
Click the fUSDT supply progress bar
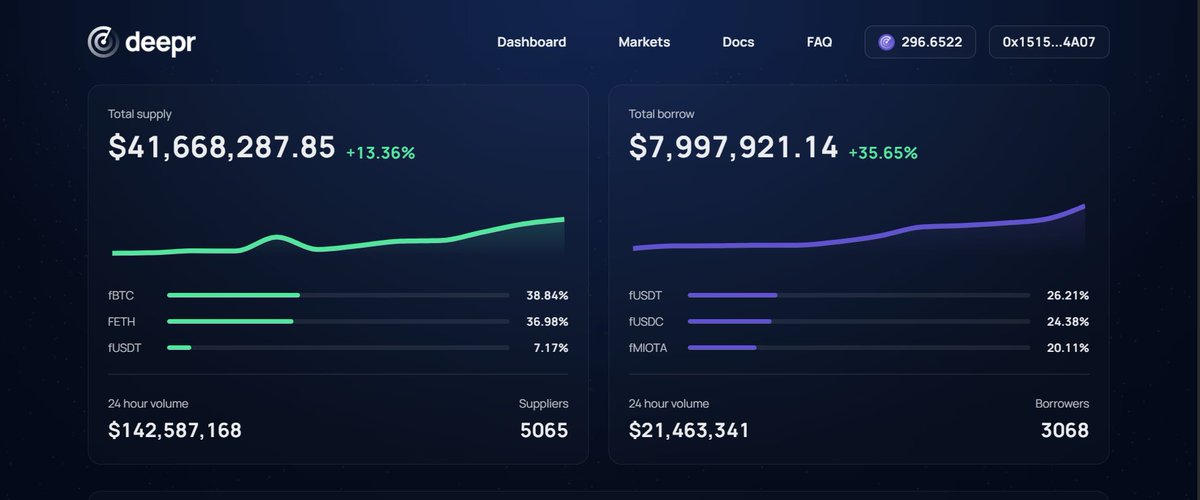click(338, 347)
